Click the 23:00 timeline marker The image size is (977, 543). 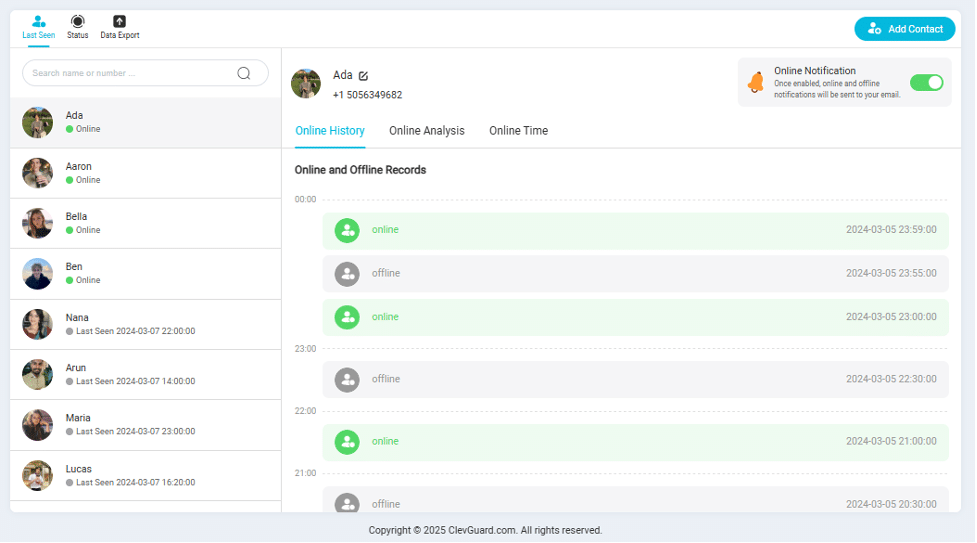click(305, 348)
